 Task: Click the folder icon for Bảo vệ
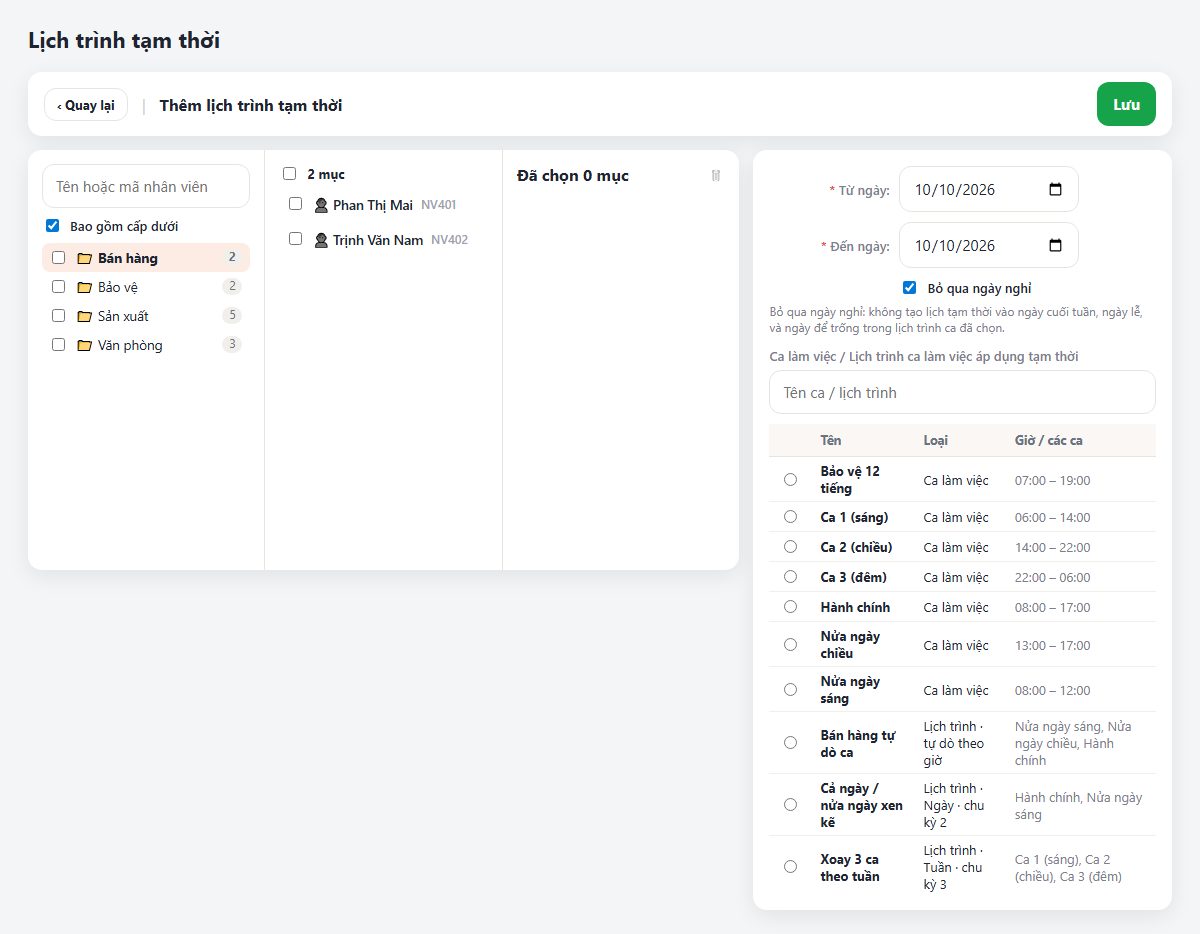click(85, 287)
